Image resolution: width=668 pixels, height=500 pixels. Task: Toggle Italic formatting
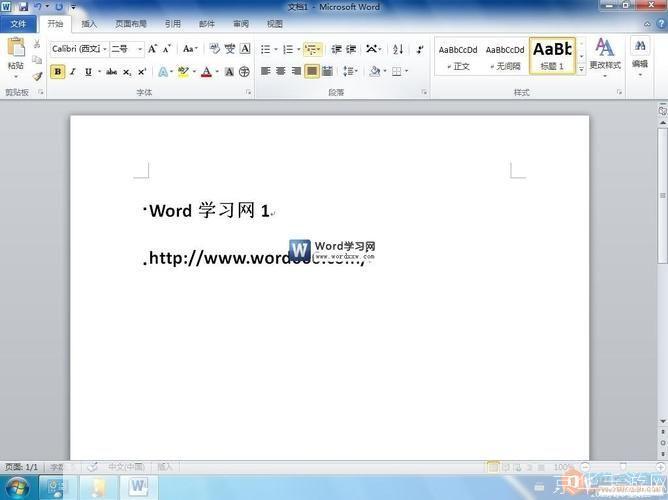pyautogui.click(x=72, y=72)
